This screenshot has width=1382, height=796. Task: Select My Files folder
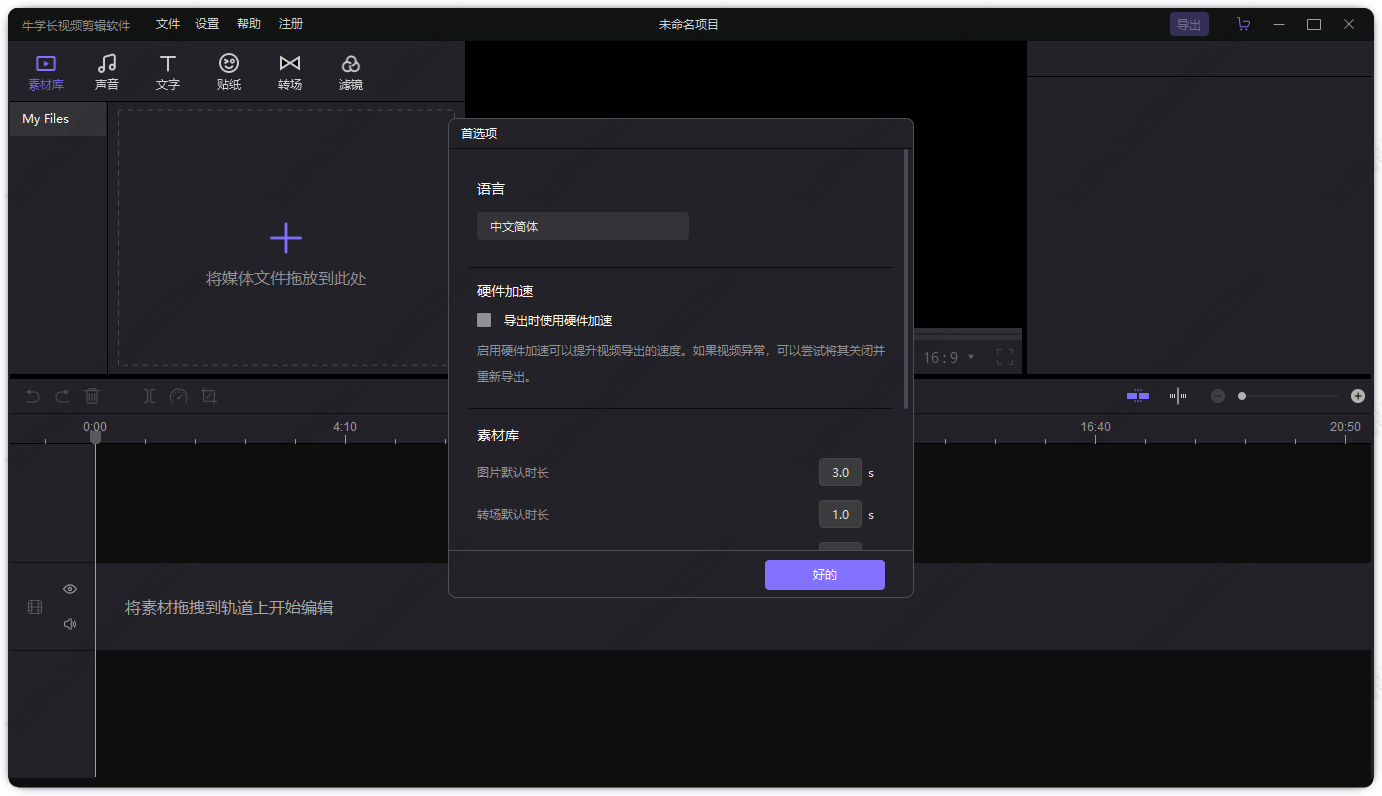pyautogui.click(x=58, y=119)
